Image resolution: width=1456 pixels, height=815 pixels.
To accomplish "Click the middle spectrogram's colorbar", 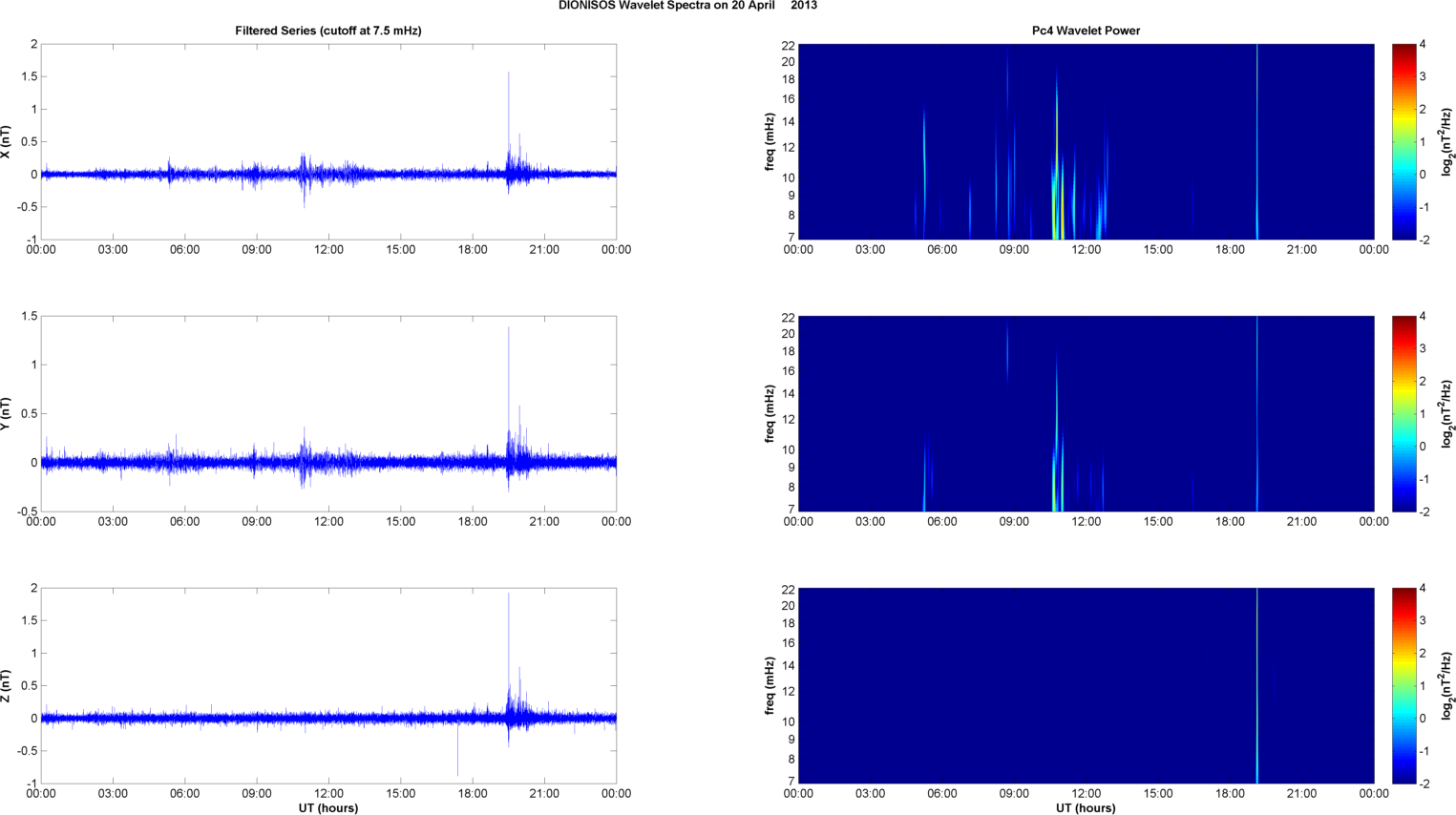I will (1403, 413).
